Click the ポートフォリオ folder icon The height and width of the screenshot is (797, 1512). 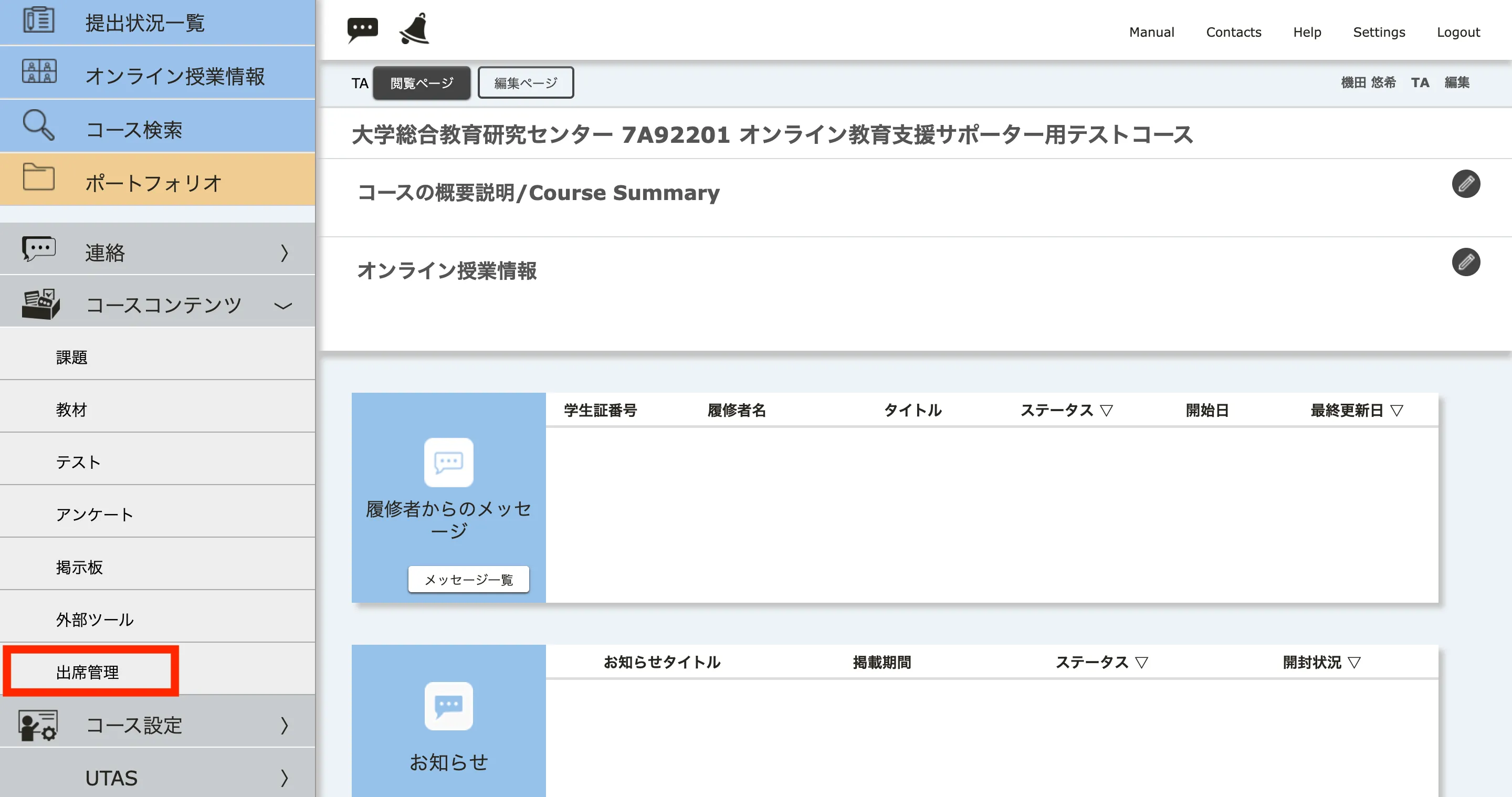coord(38,177)
